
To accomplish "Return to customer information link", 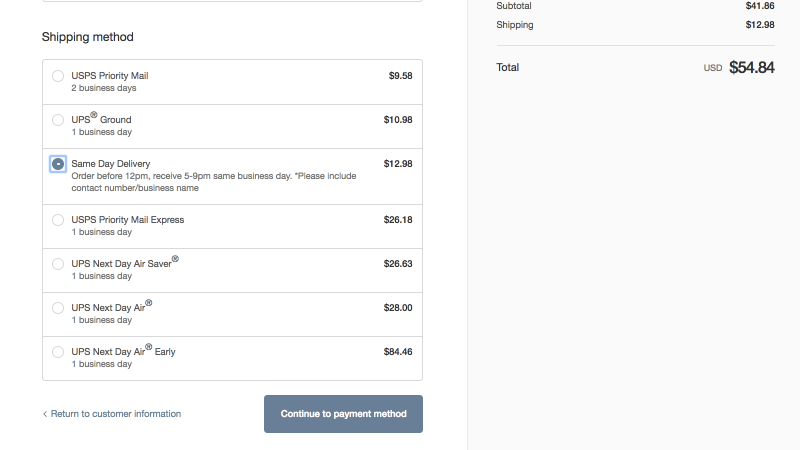I will [116, 414].
